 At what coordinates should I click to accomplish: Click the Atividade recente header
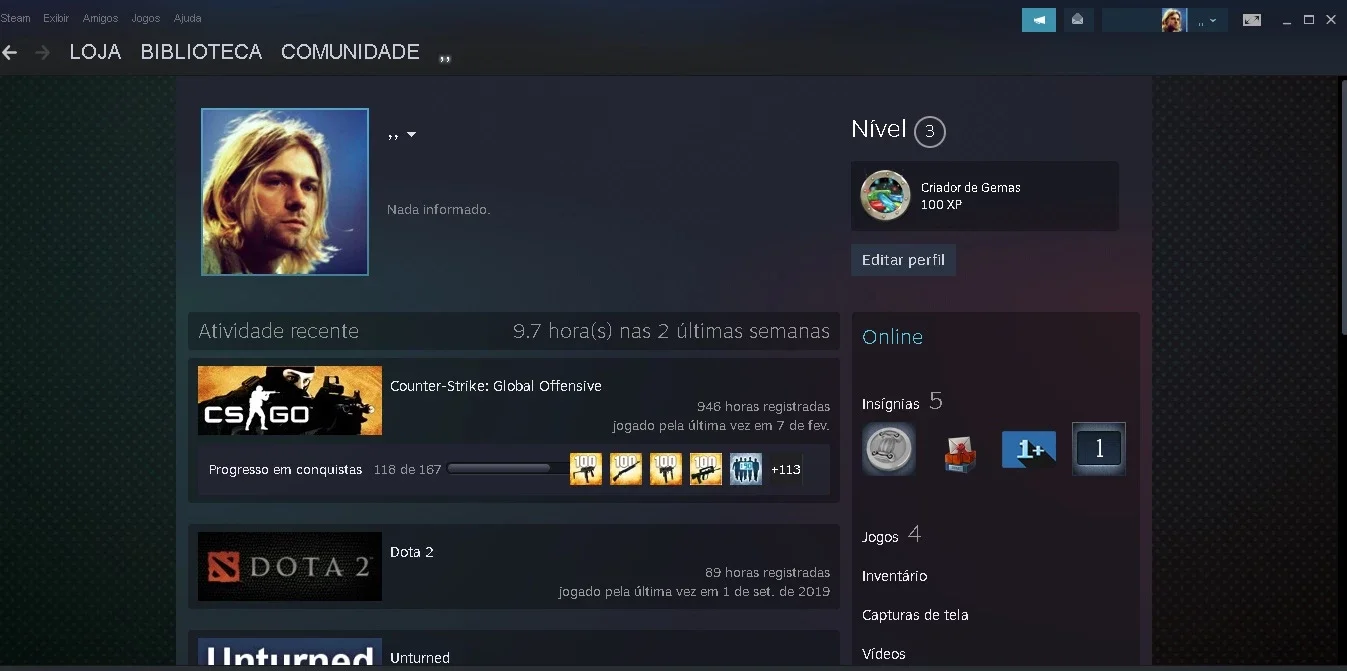(x=278, y=331)
